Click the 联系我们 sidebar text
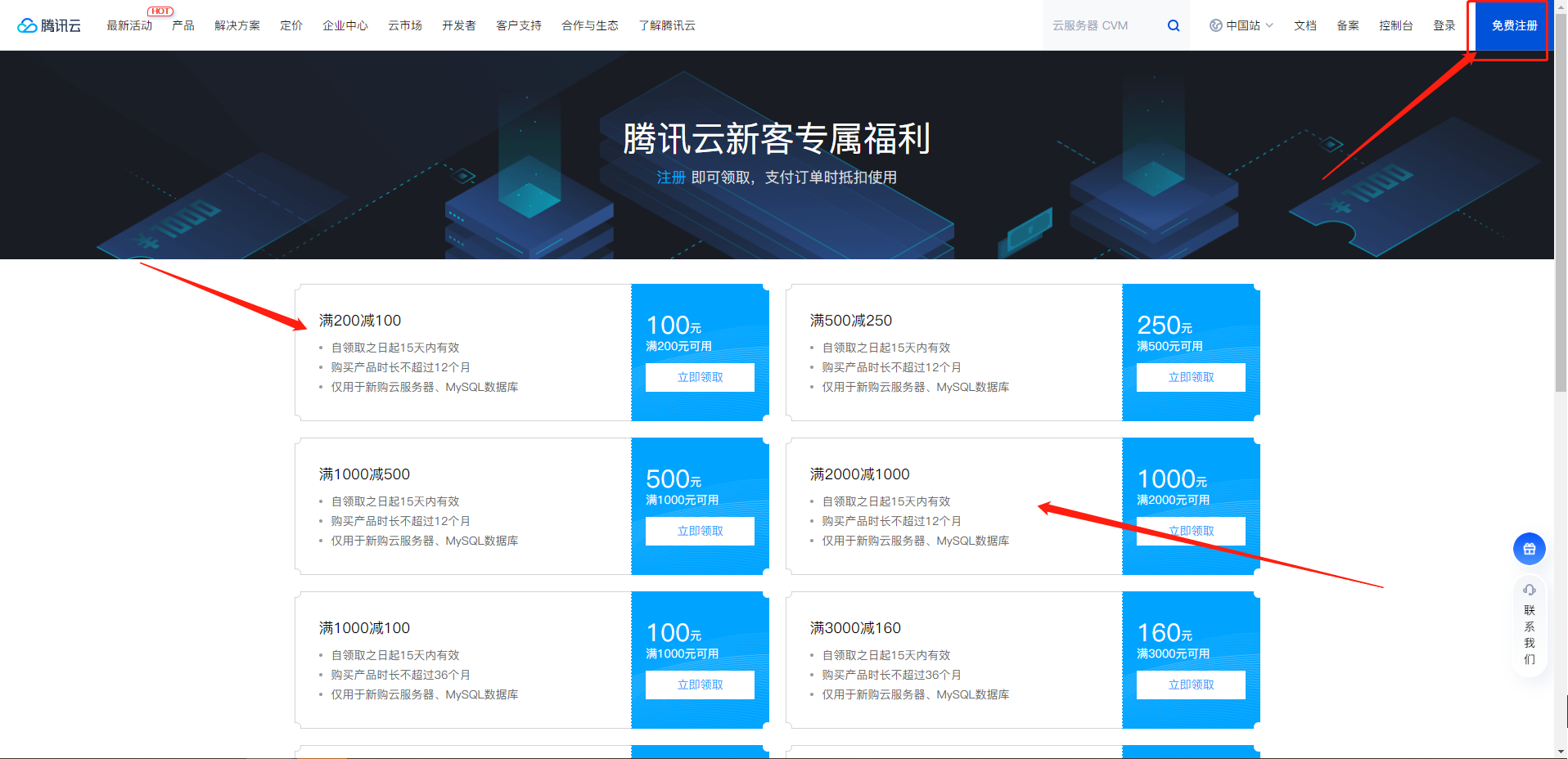Screen dimensions: 1568x759 coord(1529,635)
